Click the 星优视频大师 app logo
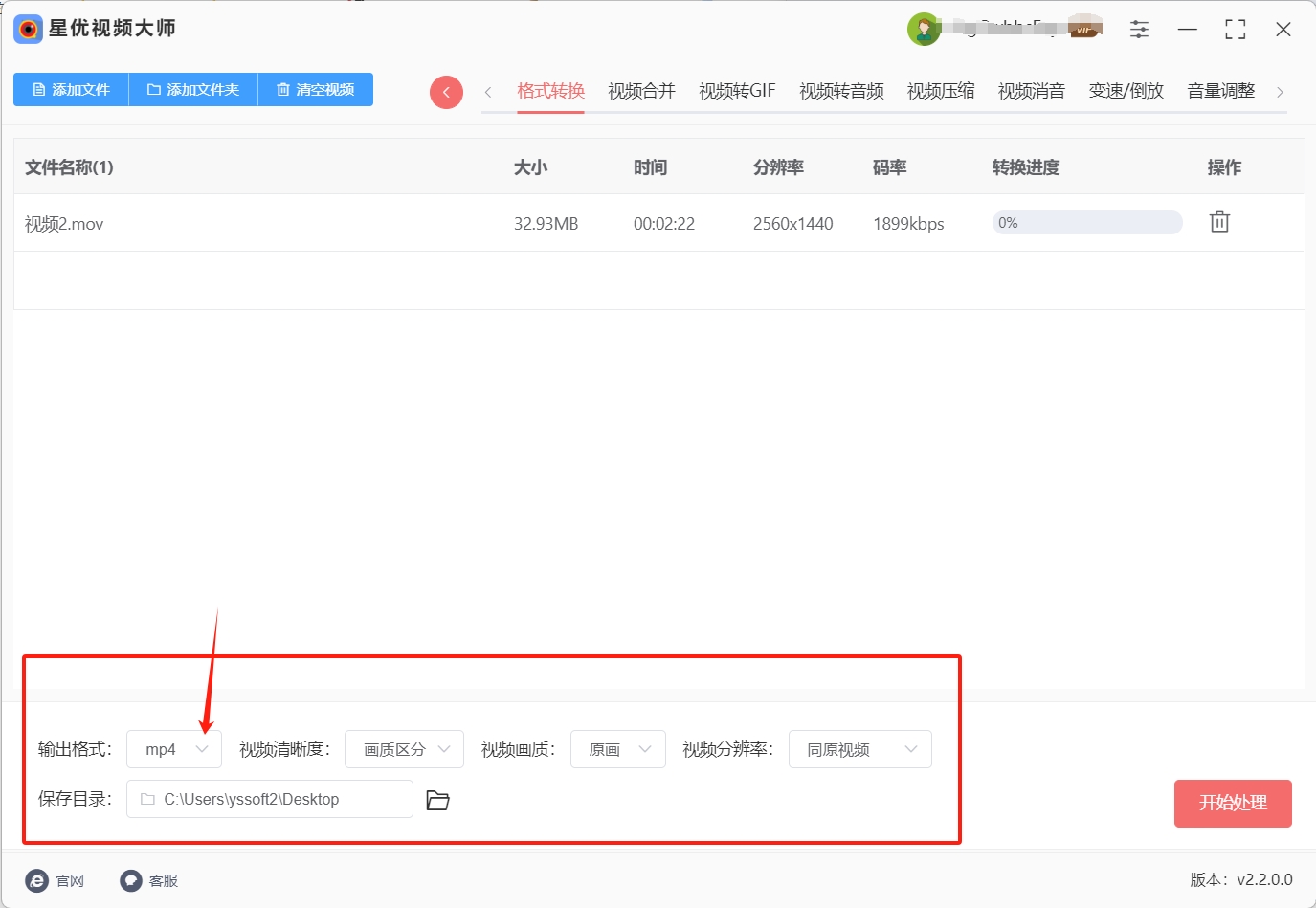 pyautogui.click(x=28, y=29)
